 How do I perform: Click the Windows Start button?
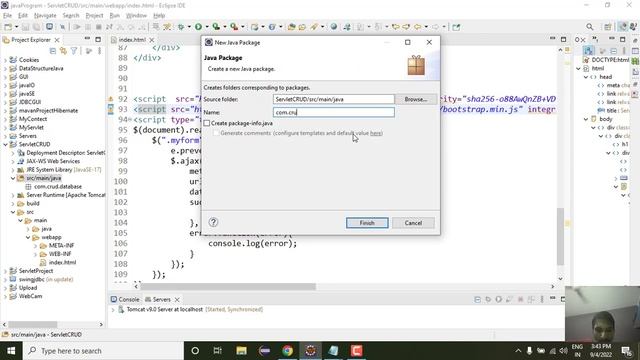click(11, 351)
